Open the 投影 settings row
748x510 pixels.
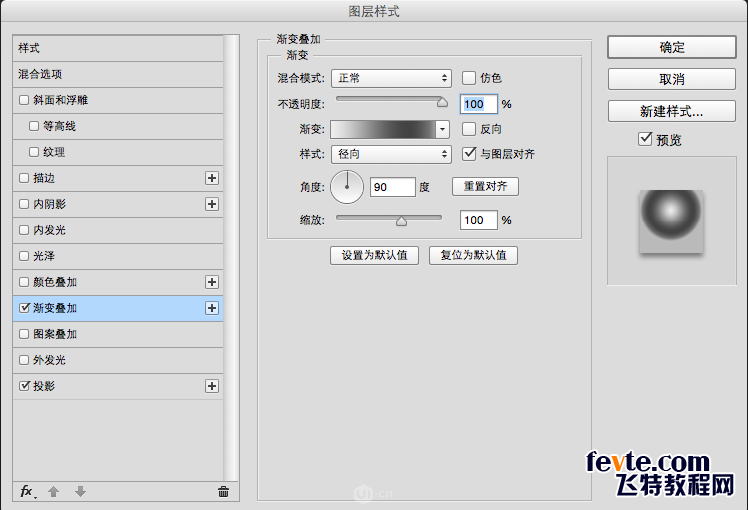(x=118, y=386)
